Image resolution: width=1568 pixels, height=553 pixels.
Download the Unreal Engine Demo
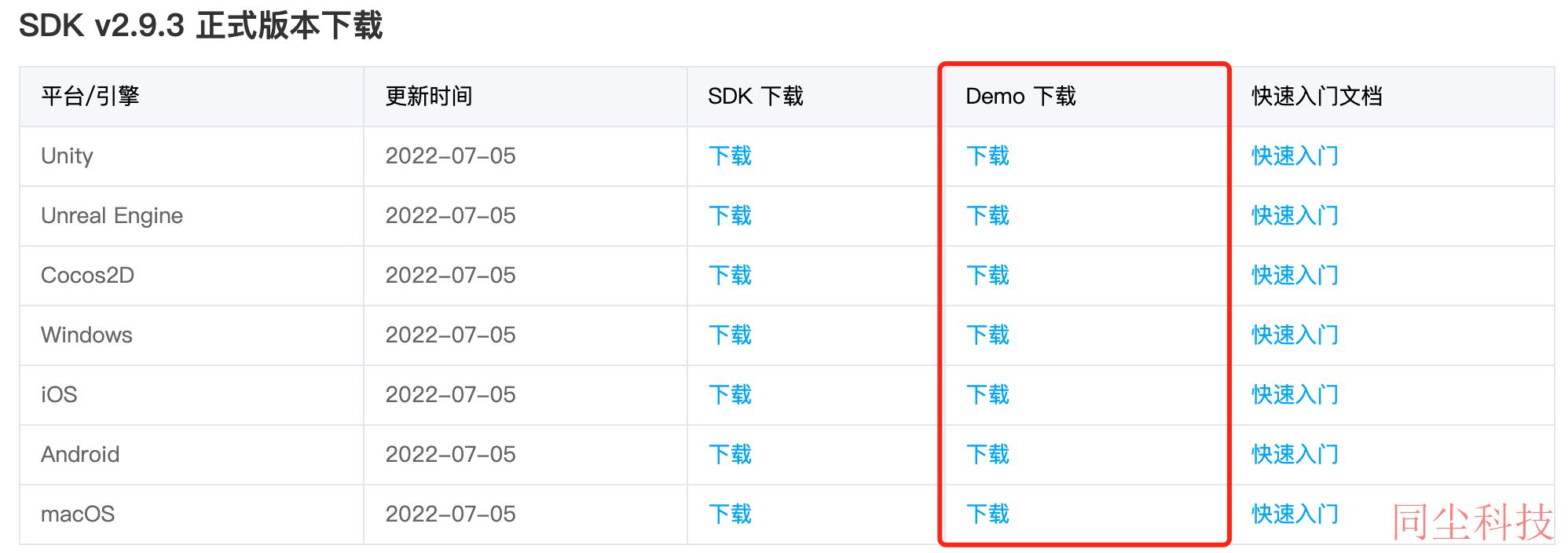click(x=987, y=215)
